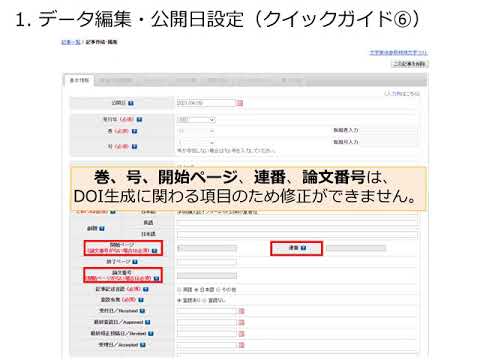The height and width of the screenshot is (360, 480).
Task: Click the greyed 論文番号 input field
Action: [x=207, y=276]
